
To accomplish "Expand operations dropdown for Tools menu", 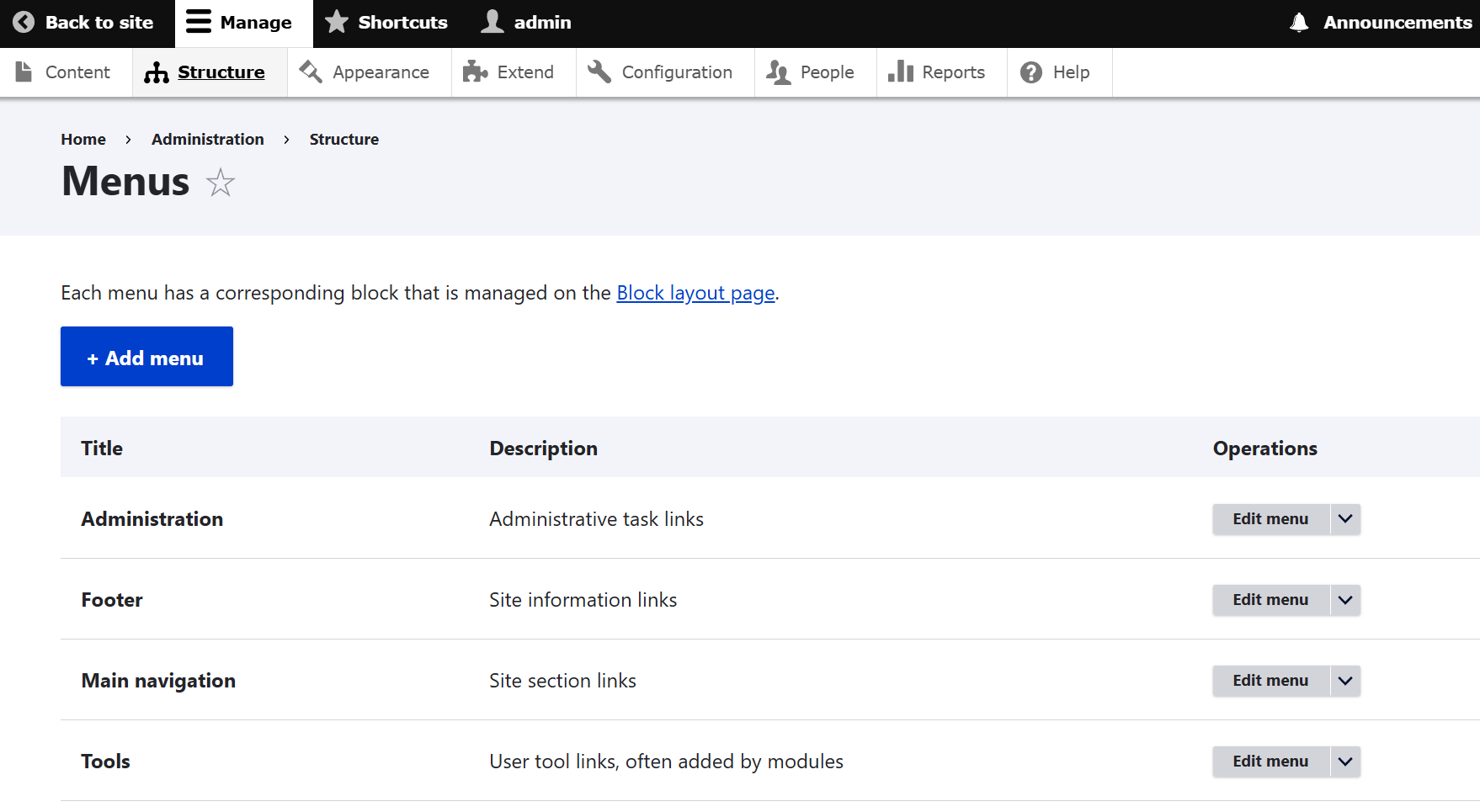I will 1345,762.
